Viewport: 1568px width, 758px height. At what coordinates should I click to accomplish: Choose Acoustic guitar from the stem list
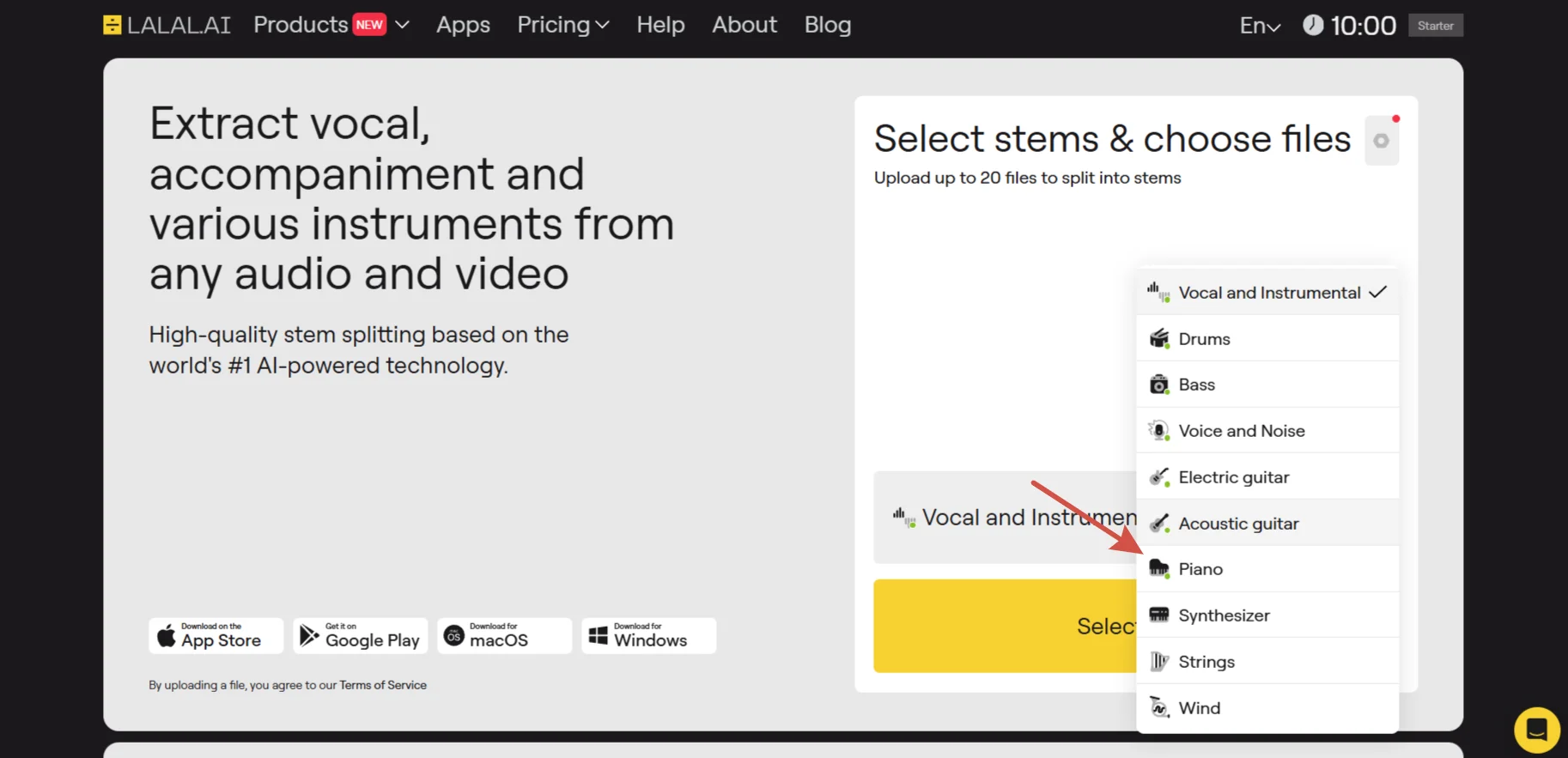coord(1267,524)
